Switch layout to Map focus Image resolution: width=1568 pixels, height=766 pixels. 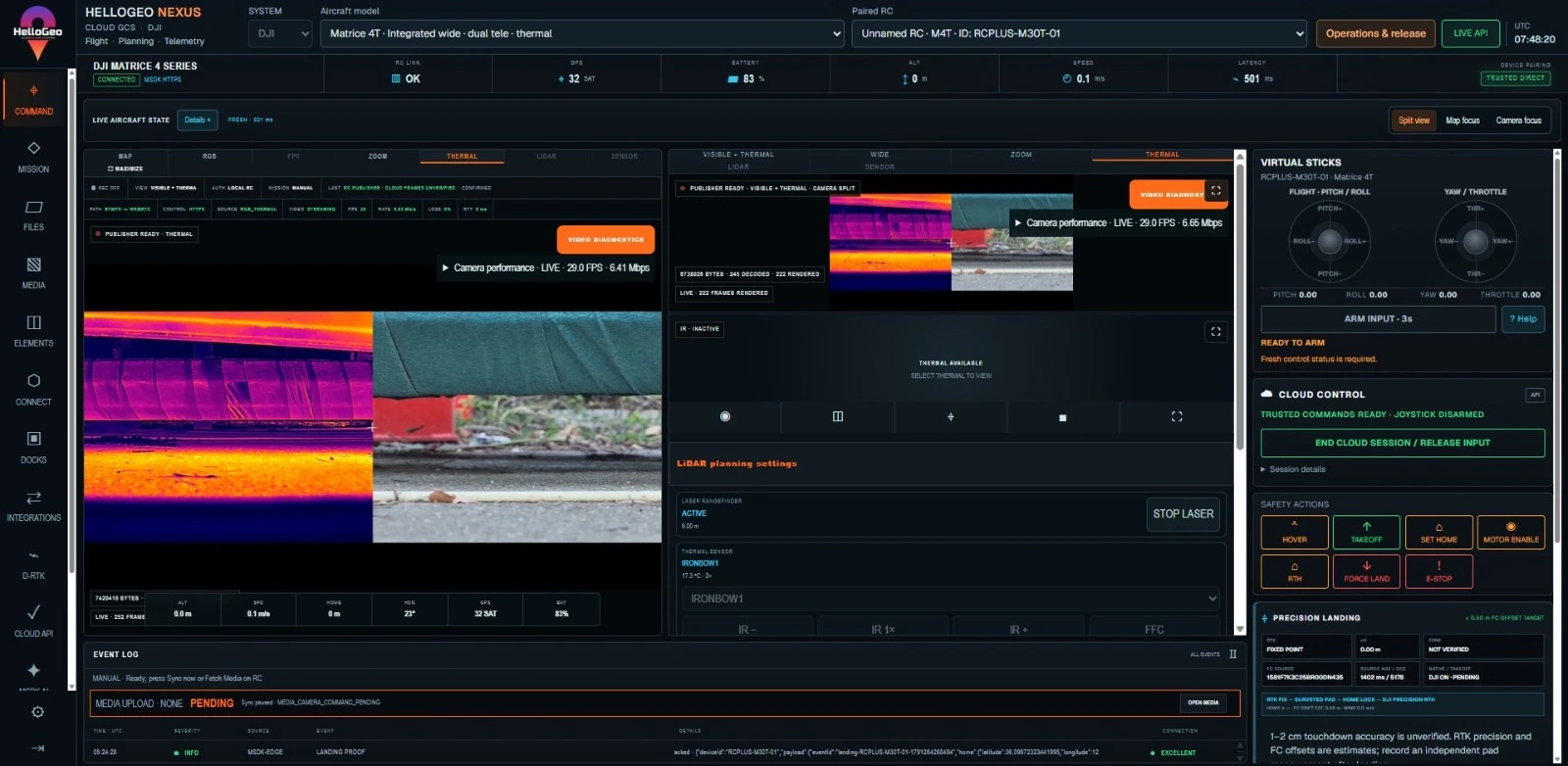(1462, 120)
